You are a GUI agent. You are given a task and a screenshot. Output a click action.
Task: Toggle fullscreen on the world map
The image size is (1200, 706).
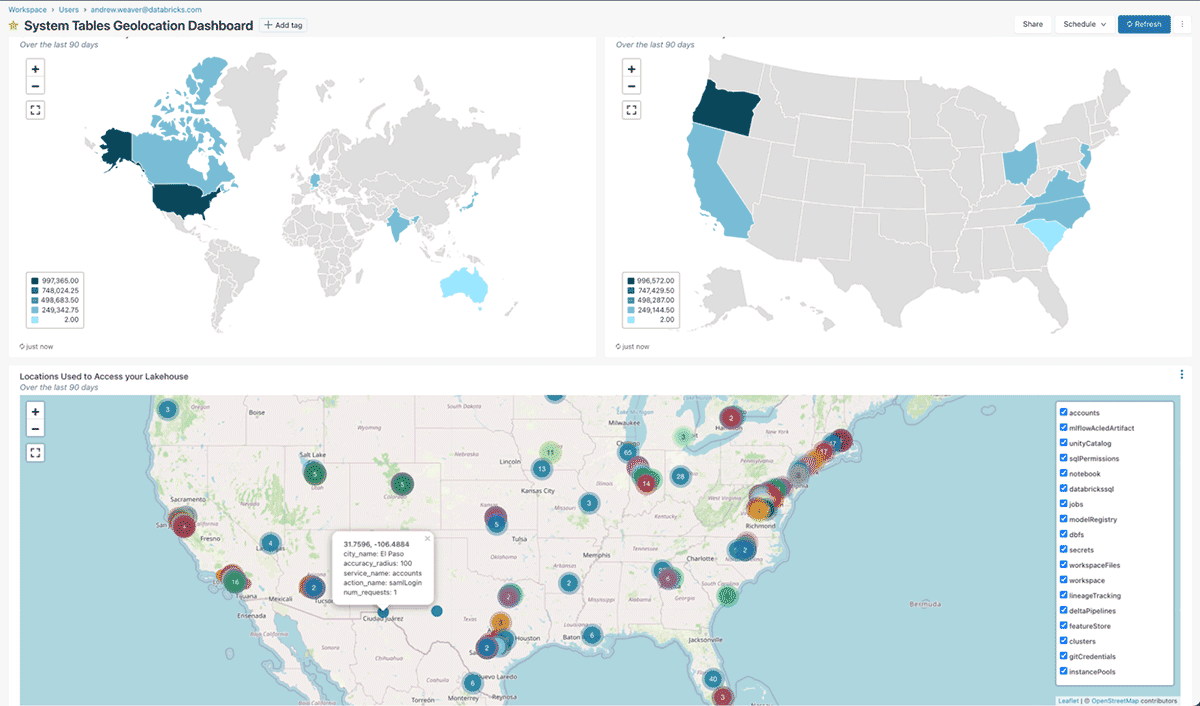pos(36,110)
